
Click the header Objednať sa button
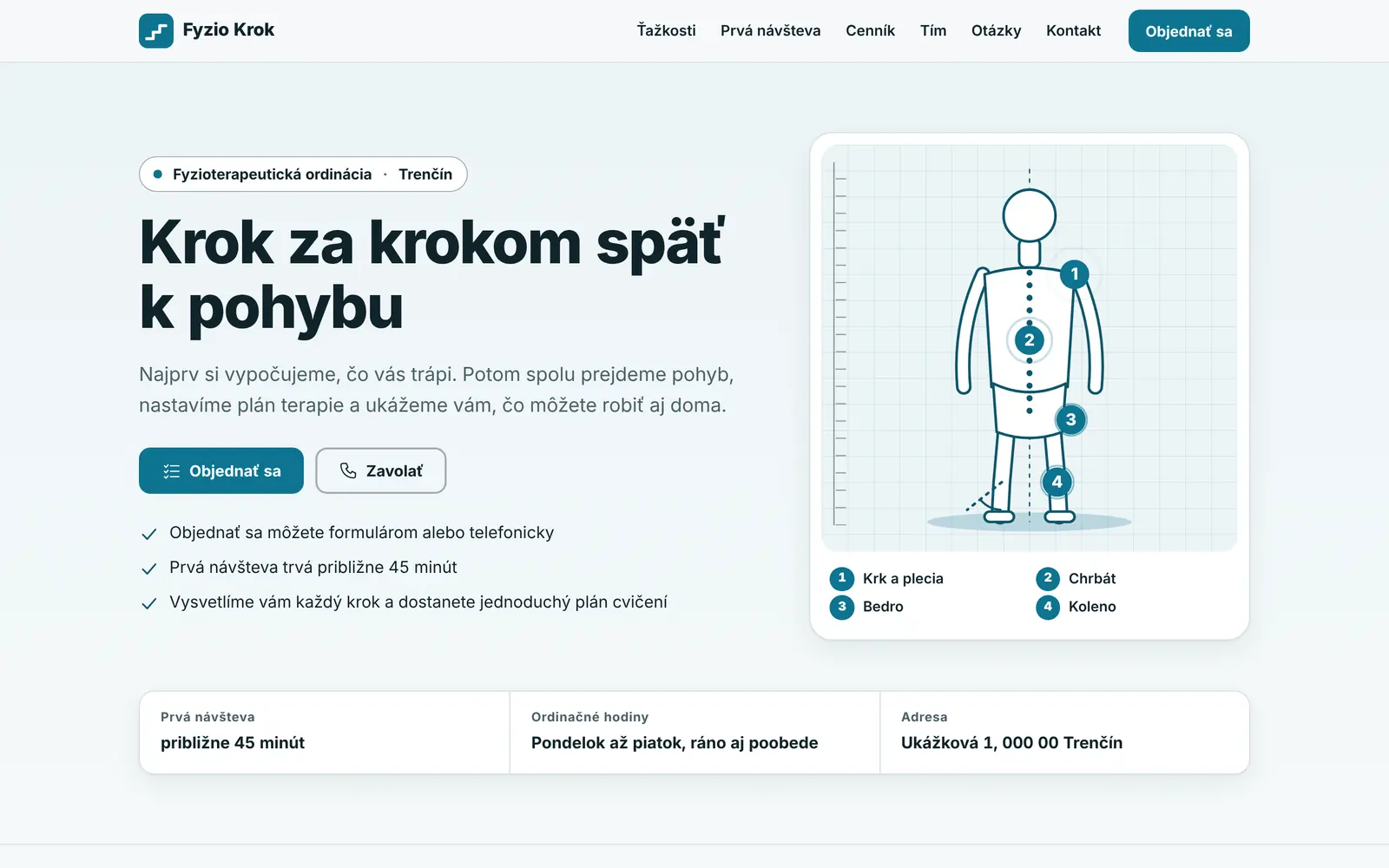(1188, 31)
